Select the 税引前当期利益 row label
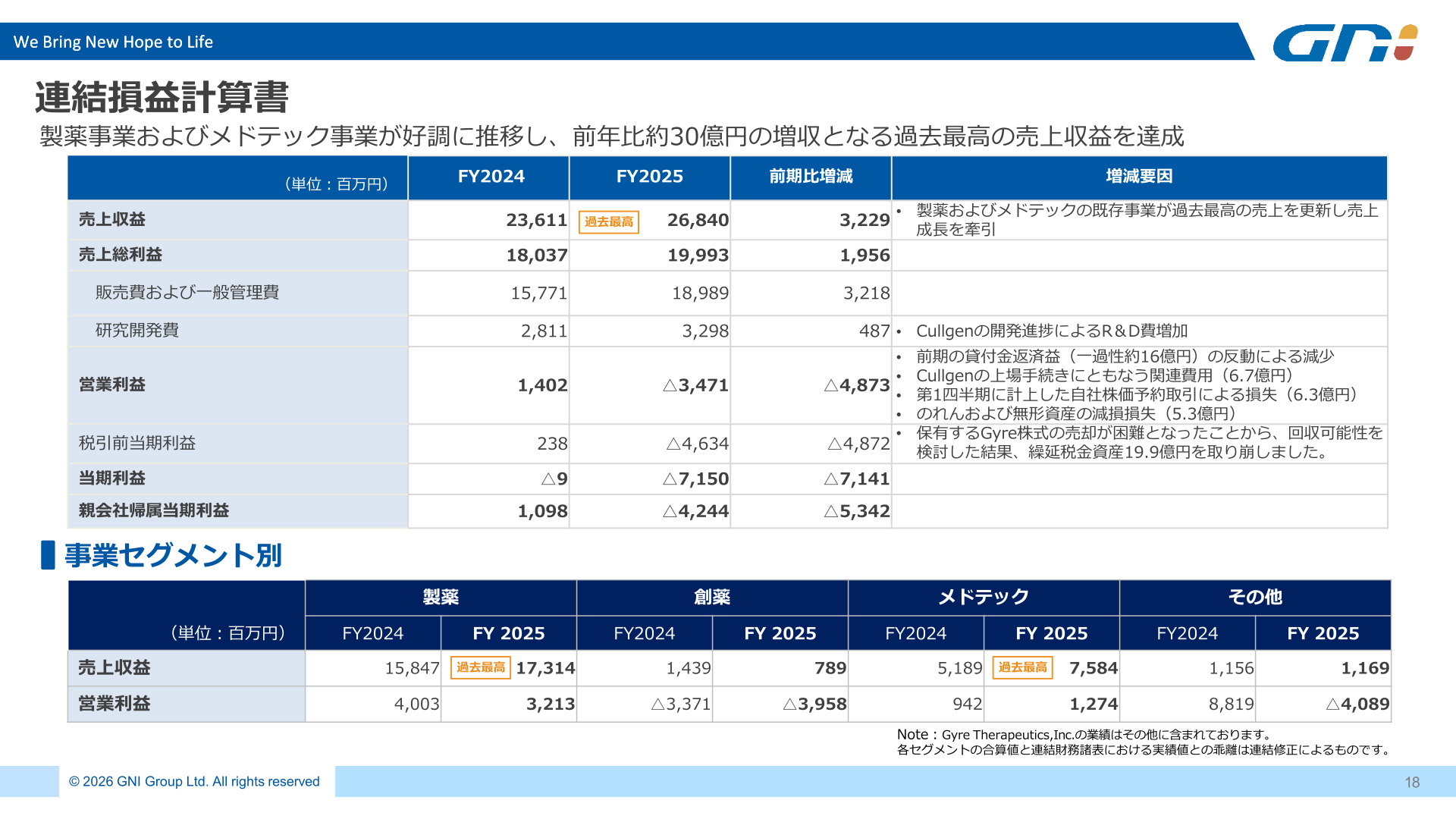The width and height of the screenshot is (1456, 819). pos(137,443)
